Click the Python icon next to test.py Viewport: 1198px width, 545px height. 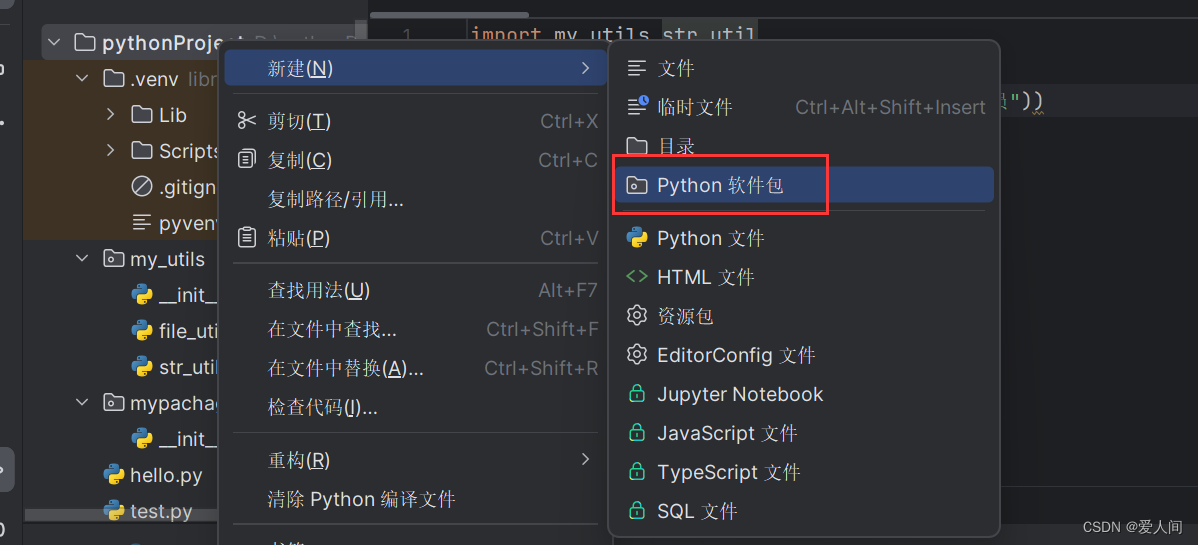click(x=113, y=511)
